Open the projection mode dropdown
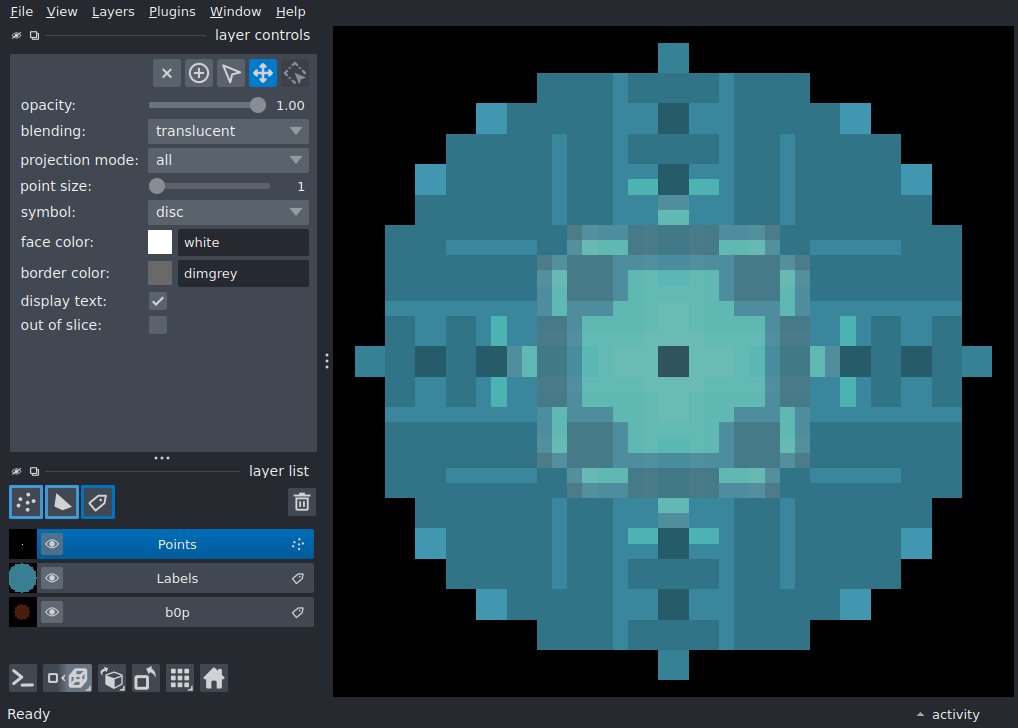Screen dimensions: 1018x728 point(229,160)
